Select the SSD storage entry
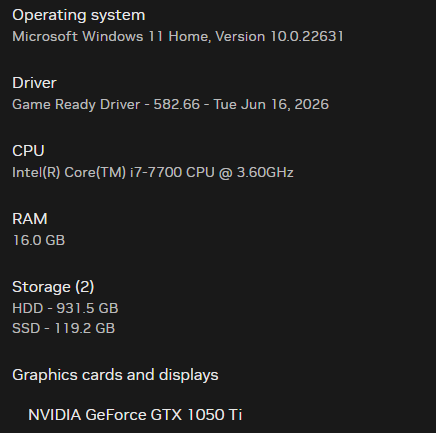The width and height of the screenshot is (436, 433). coord(64,328)
